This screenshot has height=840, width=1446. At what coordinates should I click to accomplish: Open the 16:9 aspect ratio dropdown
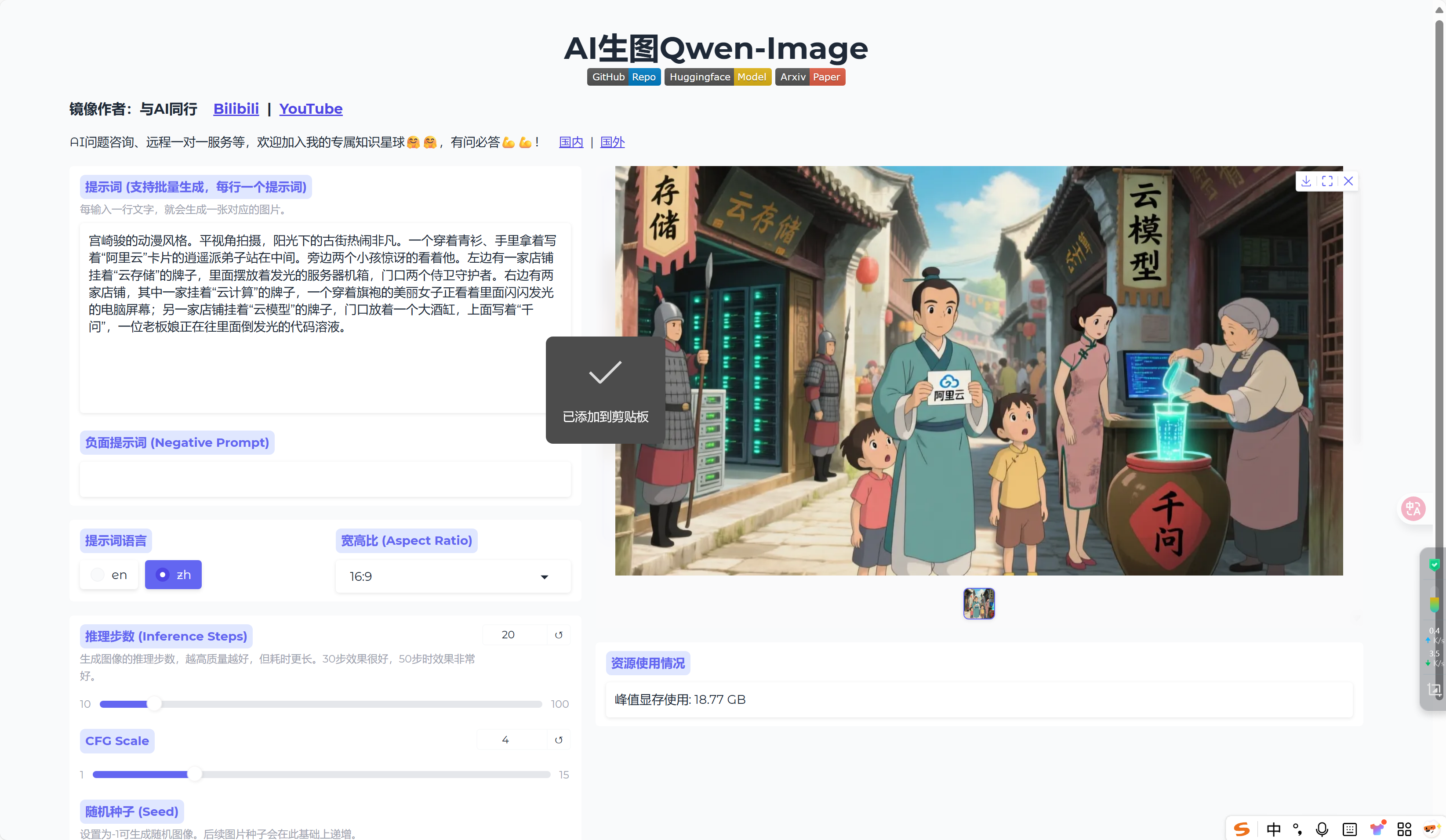(453, 576)
